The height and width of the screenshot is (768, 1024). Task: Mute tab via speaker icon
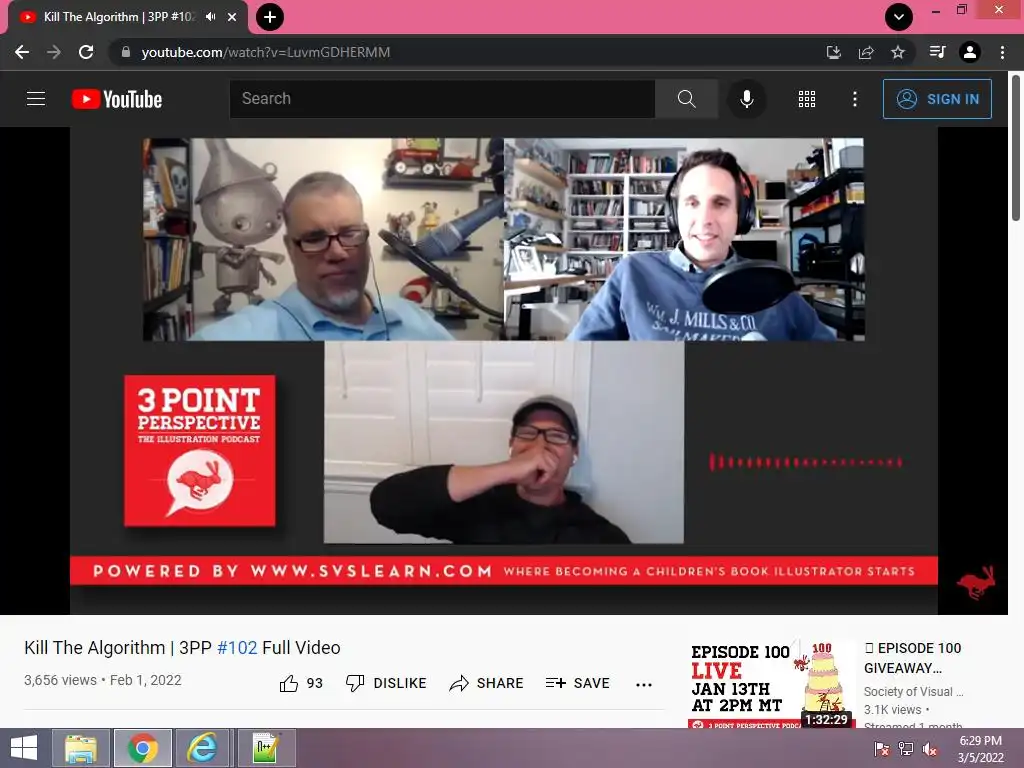(x=210, y=17)
